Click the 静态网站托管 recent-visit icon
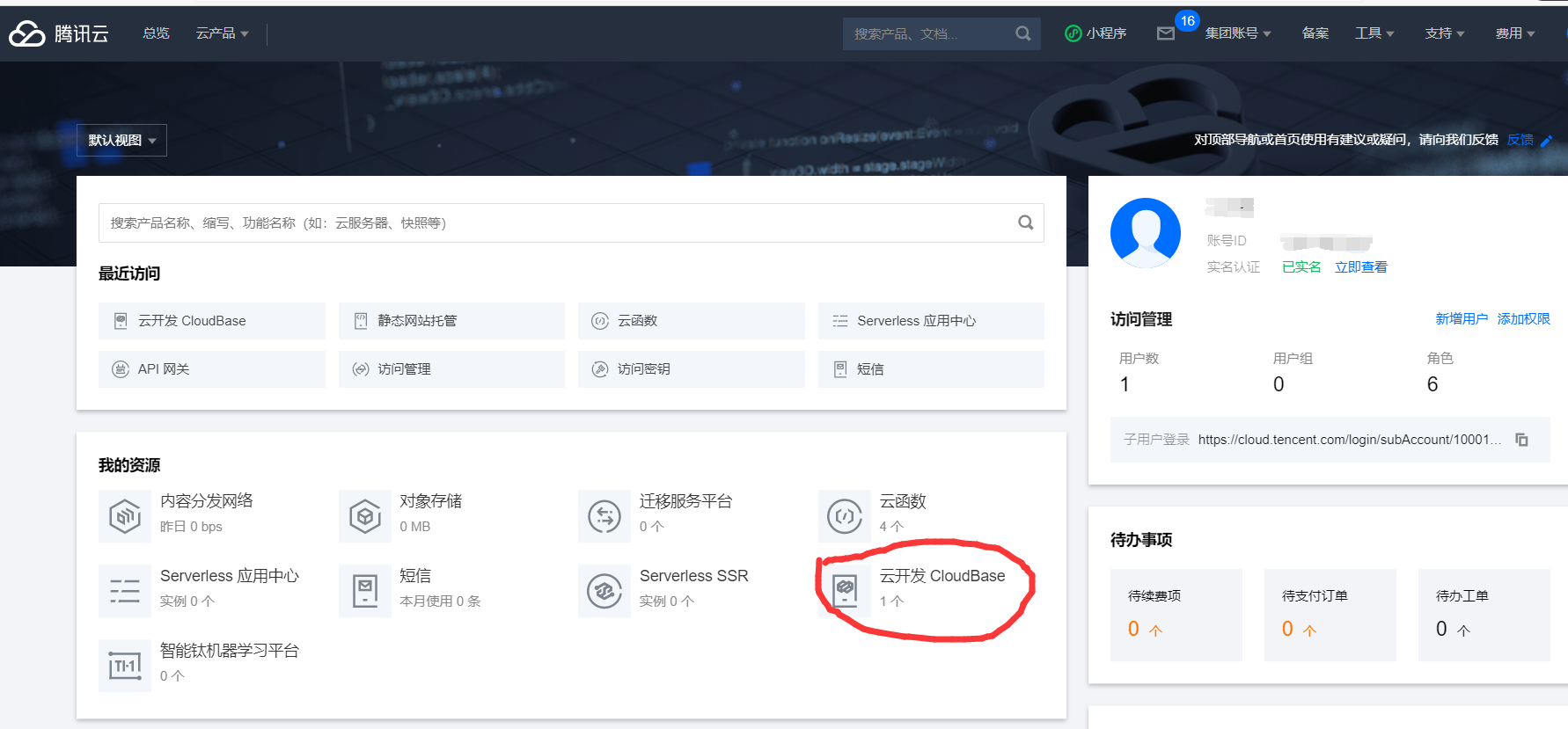This screenshot has height=729, width=1568. (x=361, y=321)
